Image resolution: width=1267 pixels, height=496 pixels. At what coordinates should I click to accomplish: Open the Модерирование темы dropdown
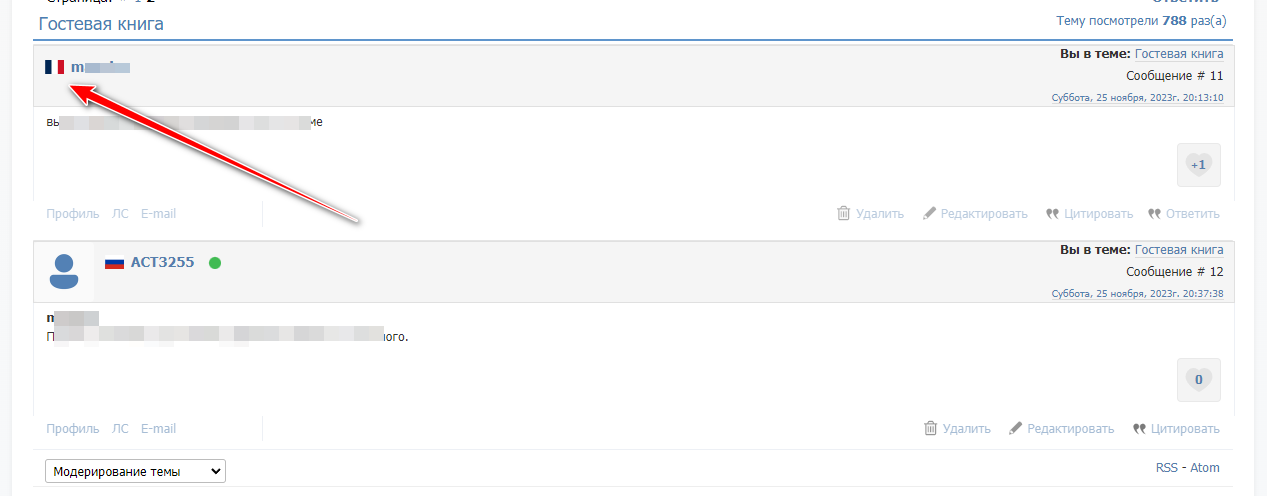[x=136, y=471]
